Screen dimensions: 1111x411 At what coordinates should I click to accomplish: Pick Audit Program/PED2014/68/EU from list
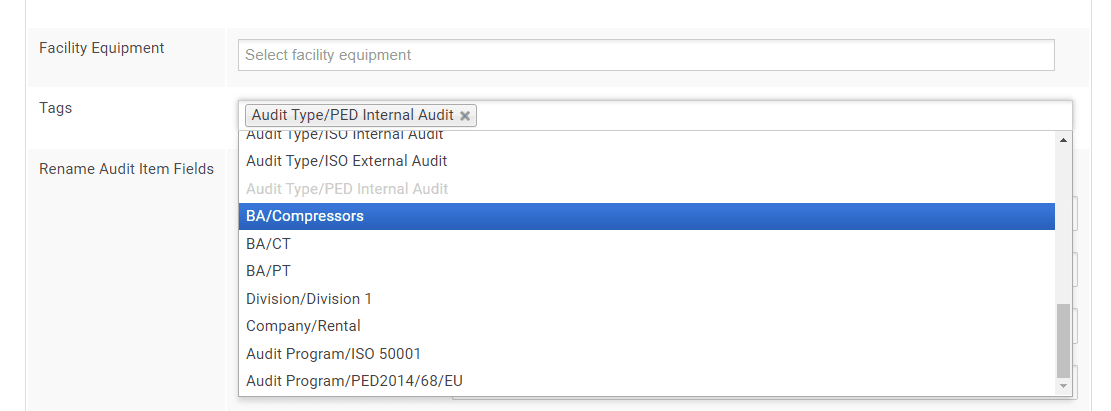(x=354, y=381)
